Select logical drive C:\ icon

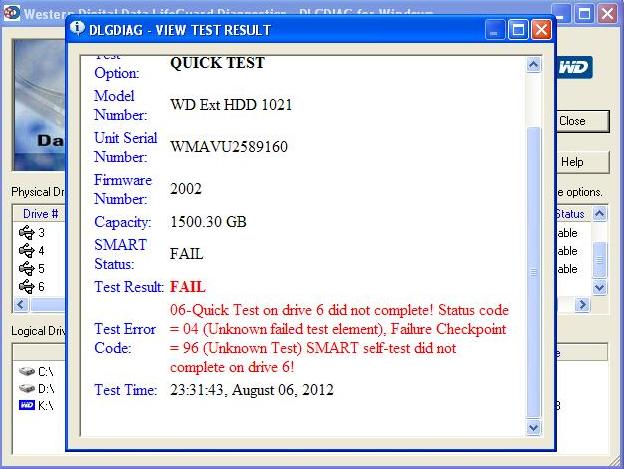[x=27, y=371]
